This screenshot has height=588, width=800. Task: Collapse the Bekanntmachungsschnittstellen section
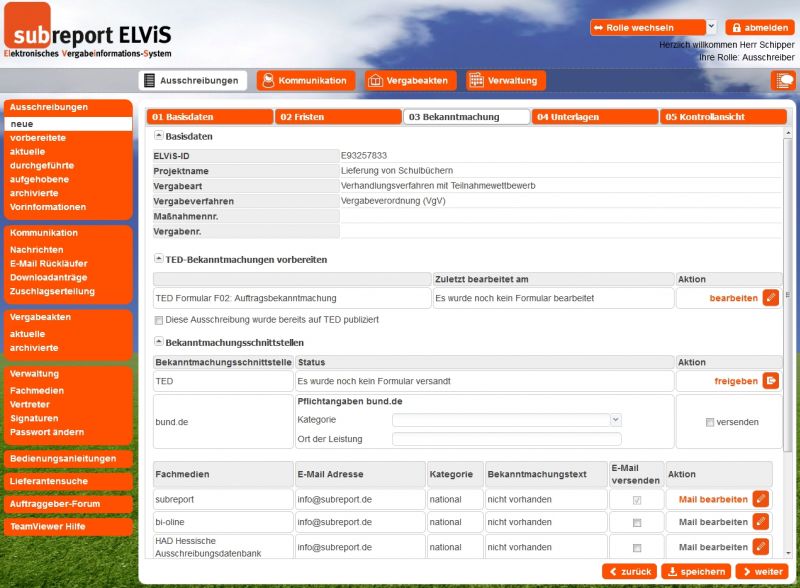click(x=159, y=341)
